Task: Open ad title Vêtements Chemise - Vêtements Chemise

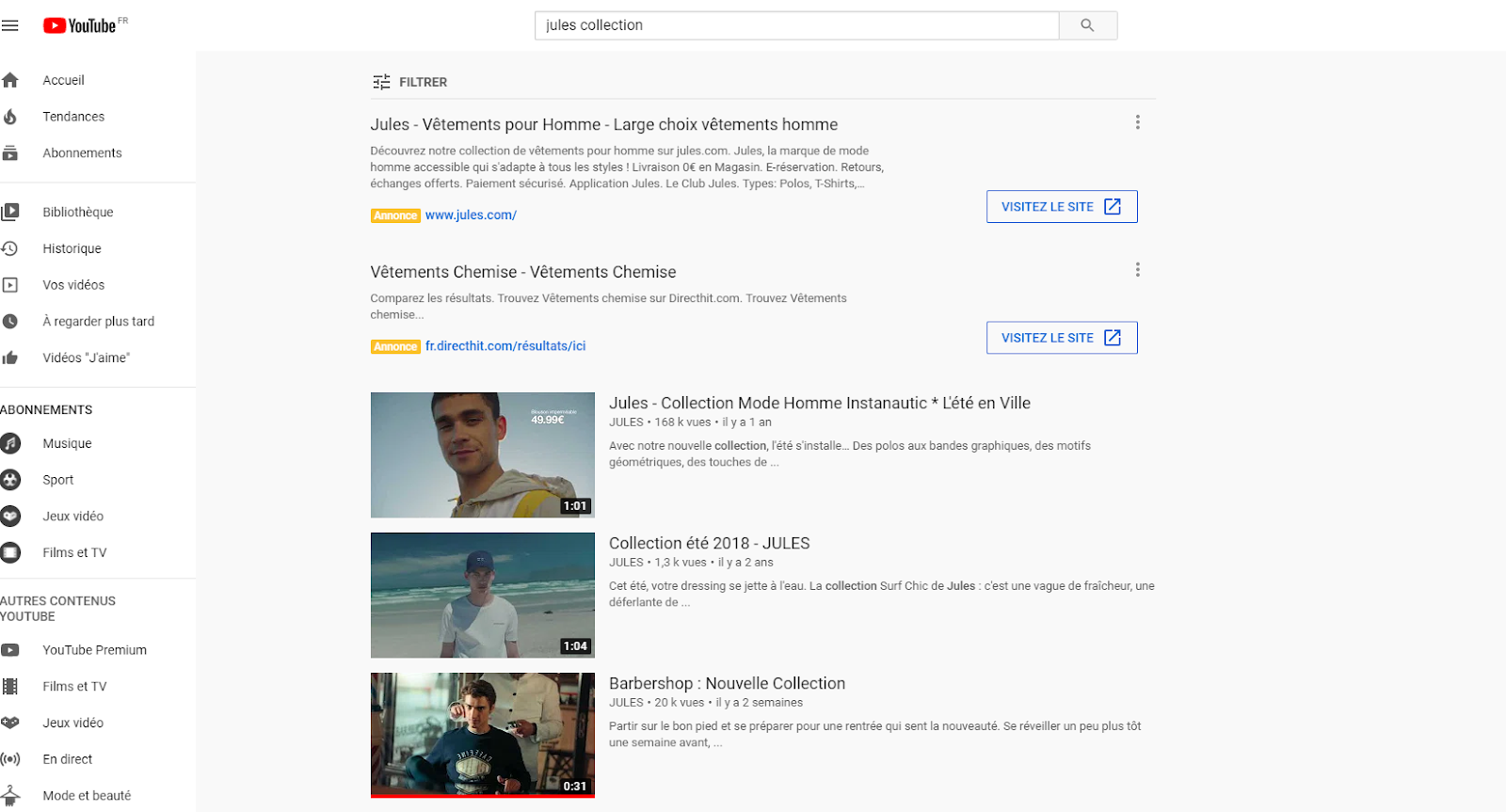Action: pyautogui.click(x=523, y=272)
